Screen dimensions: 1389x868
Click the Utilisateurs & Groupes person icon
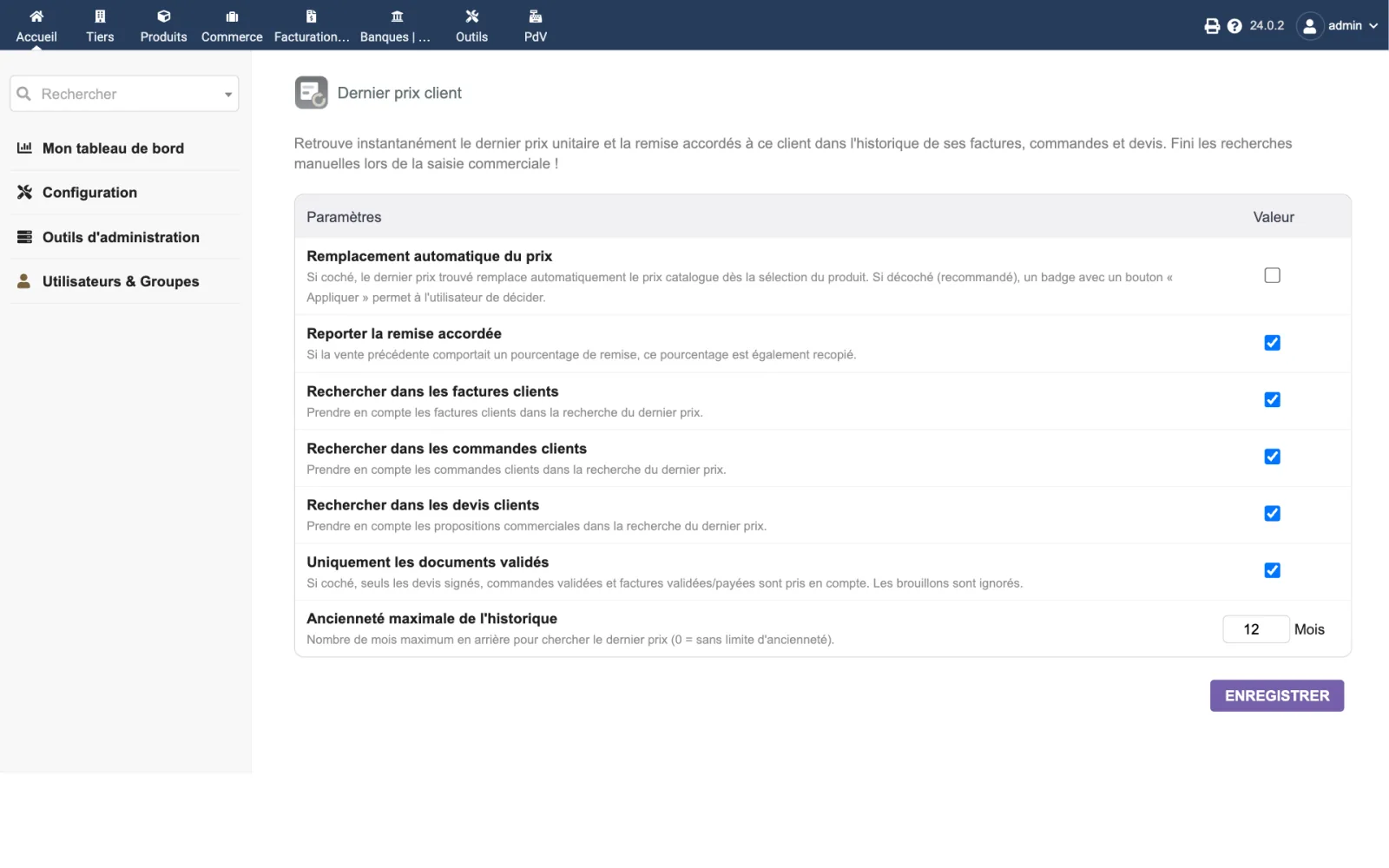point(24,281)
